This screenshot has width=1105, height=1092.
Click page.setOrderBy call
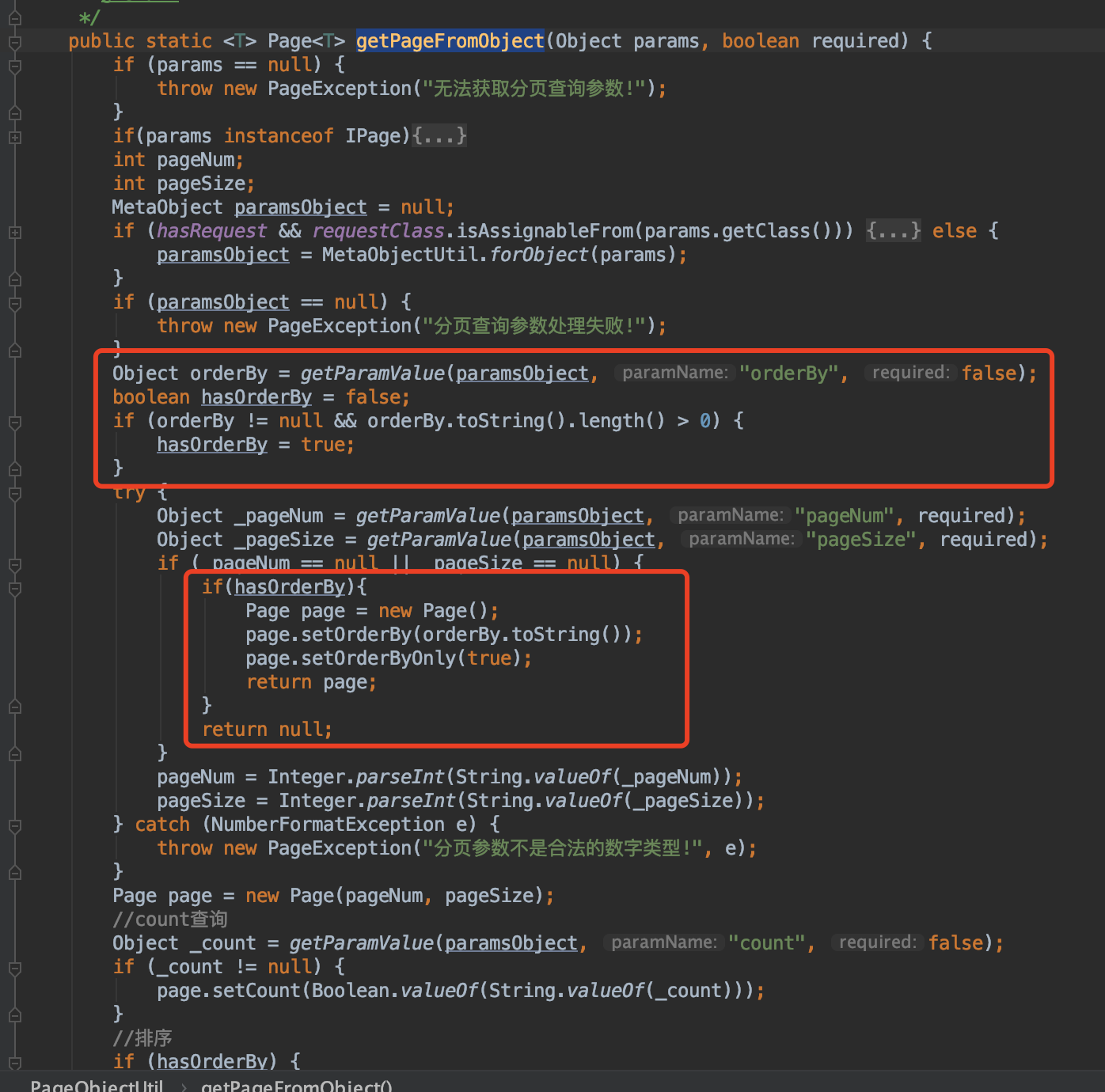pyautogui.click(x=444, y=635)
